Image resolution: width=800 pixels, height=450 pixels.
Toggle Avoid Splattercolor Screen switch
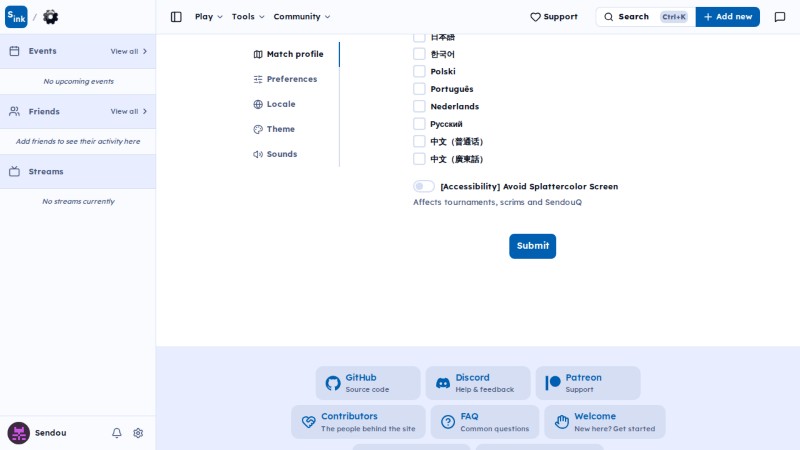[423, 186]
